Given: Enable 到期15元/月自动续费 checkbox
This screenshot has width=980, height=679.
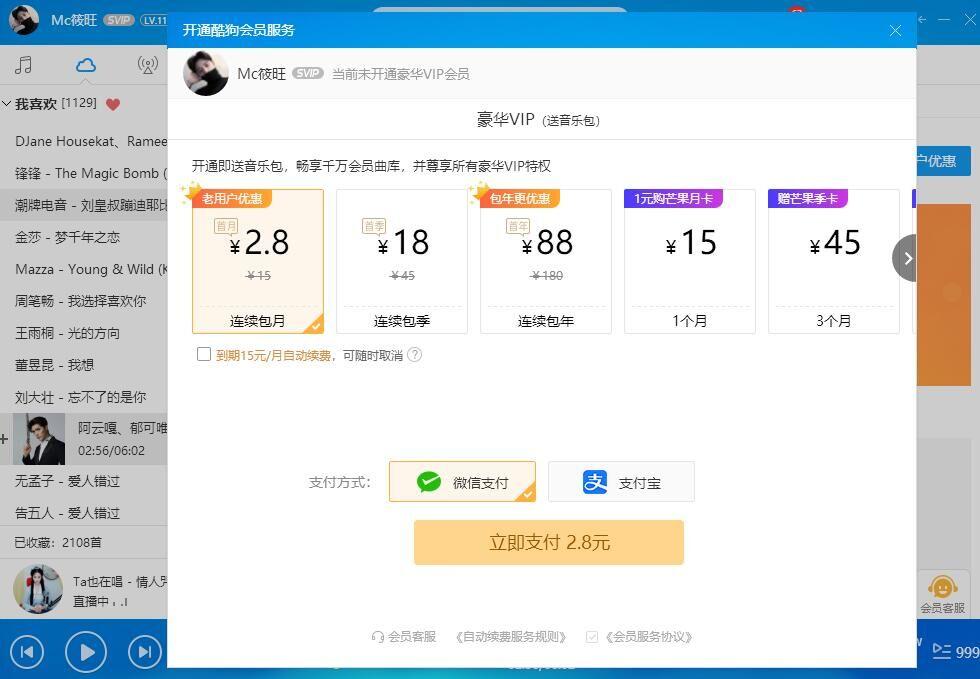Looking at the screenshot, I should pyautogui.click(x=204, y=354).
